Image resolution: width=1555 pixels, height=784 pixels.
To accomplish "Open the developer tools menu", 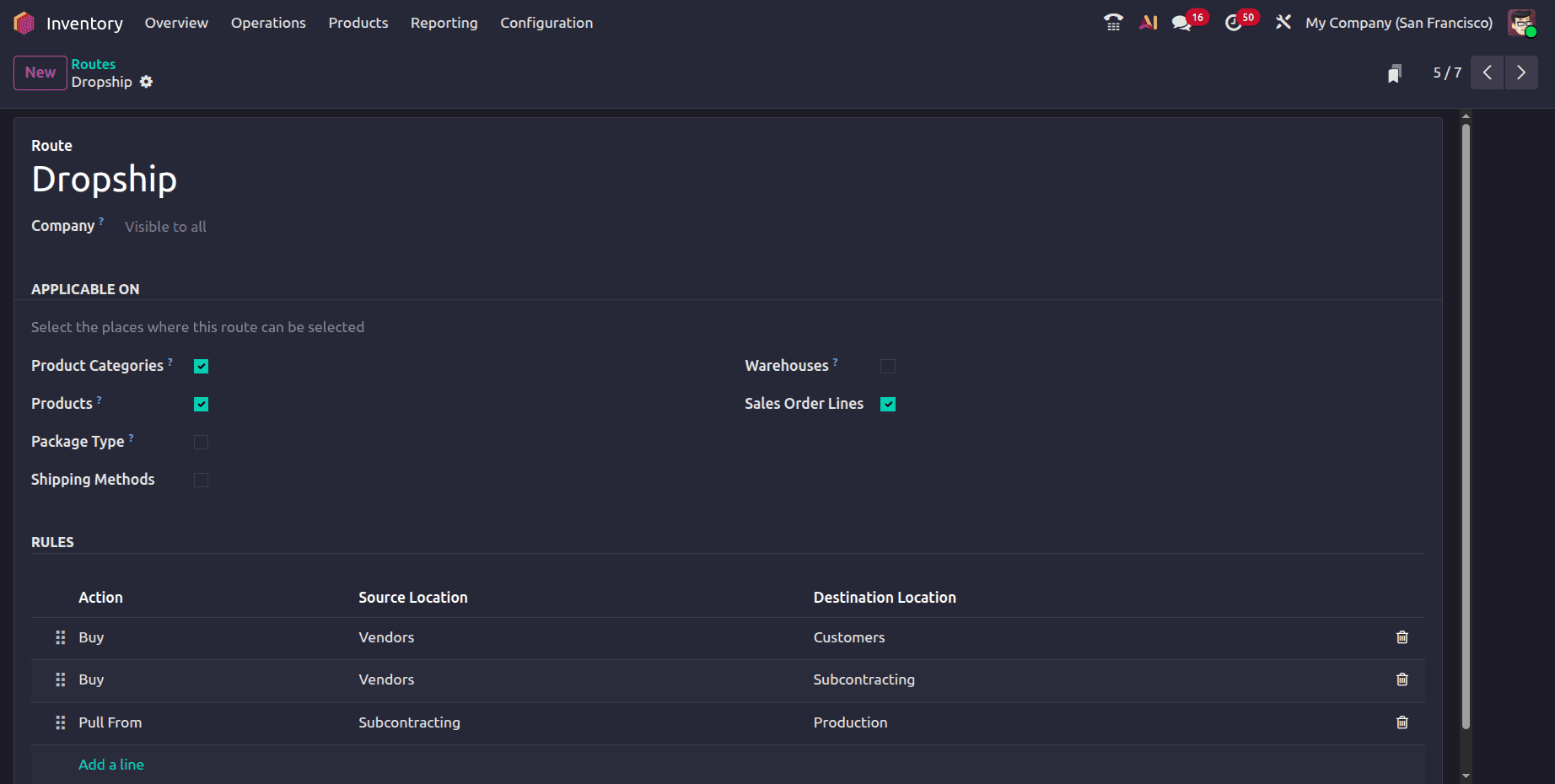I will click(x=1283, y=22).
